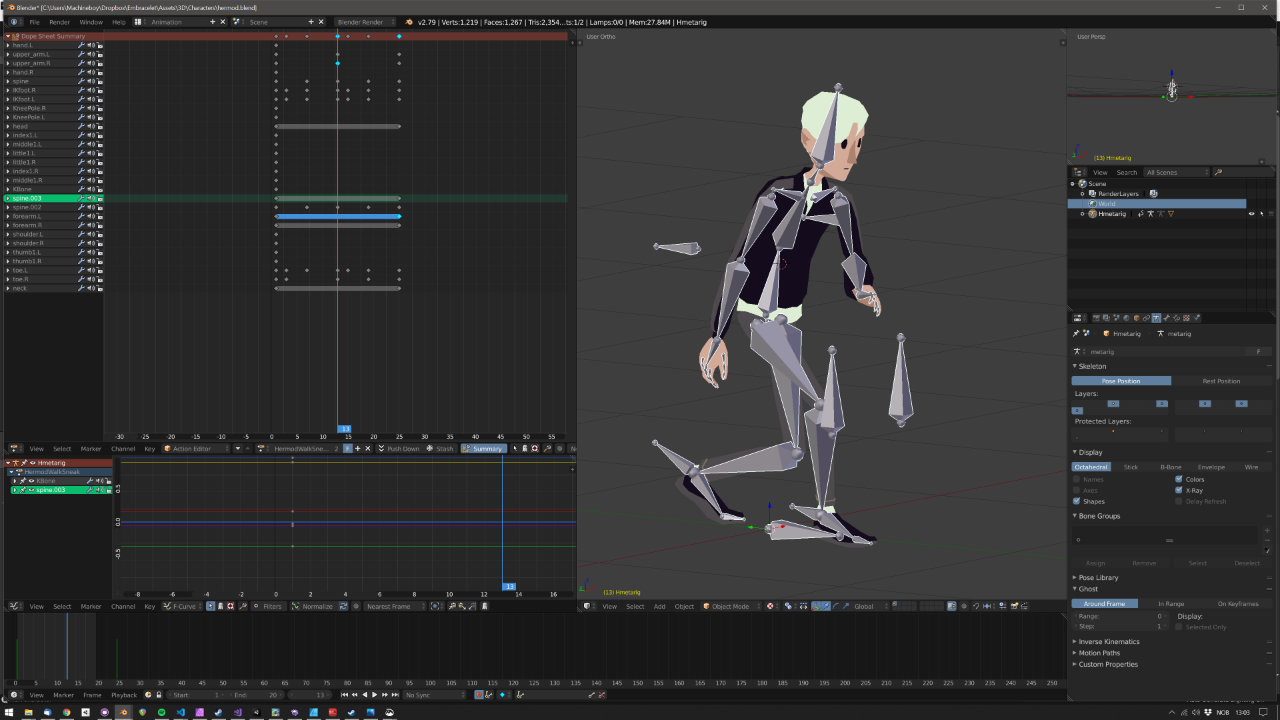
Task: Click the pin icon beside Hmetarig in properties
Action: [x=1076, y=334]
